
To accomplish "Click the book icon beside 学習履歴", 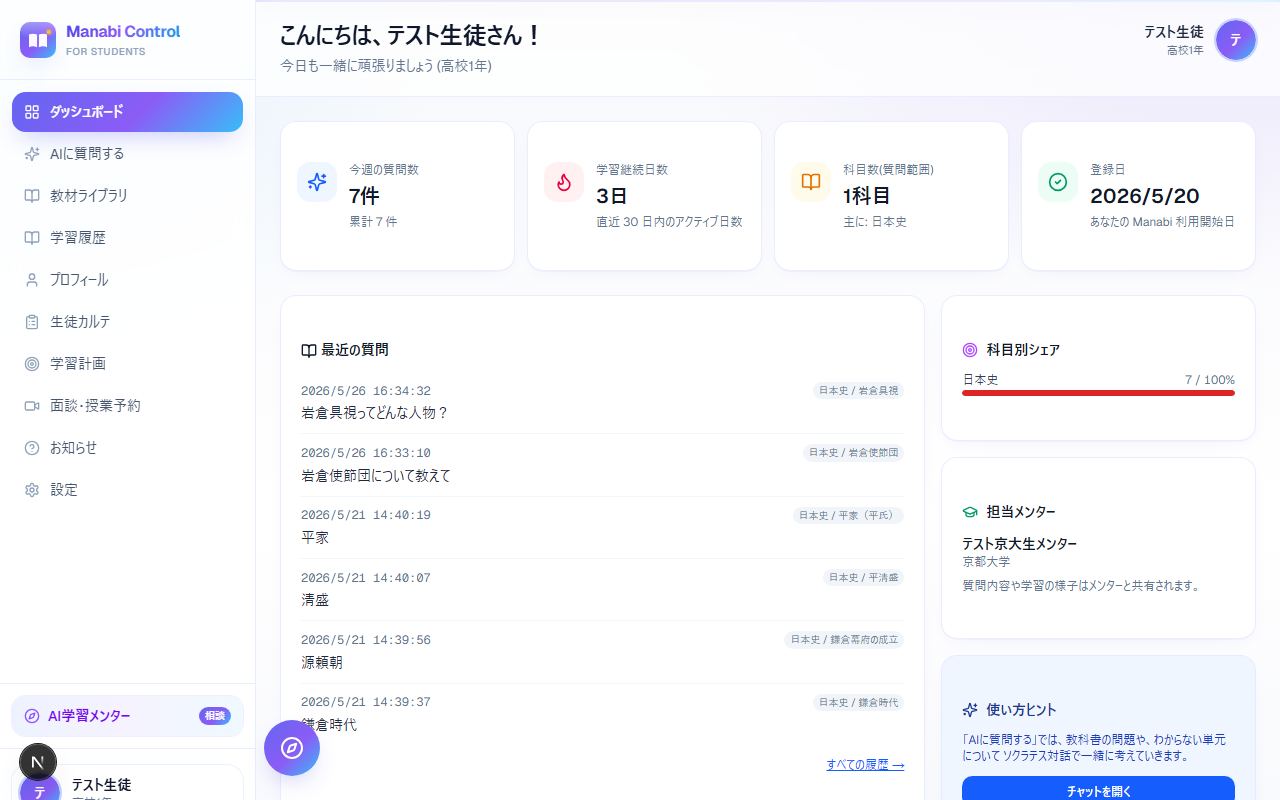I will click(x=32, y=238).
